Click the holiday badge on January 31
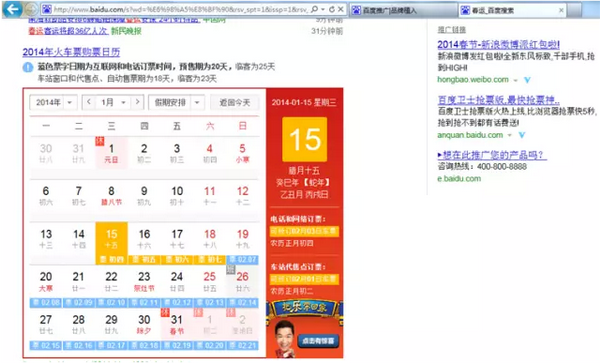This screenshot has width=600, height=364. click(x=165, y=312)
